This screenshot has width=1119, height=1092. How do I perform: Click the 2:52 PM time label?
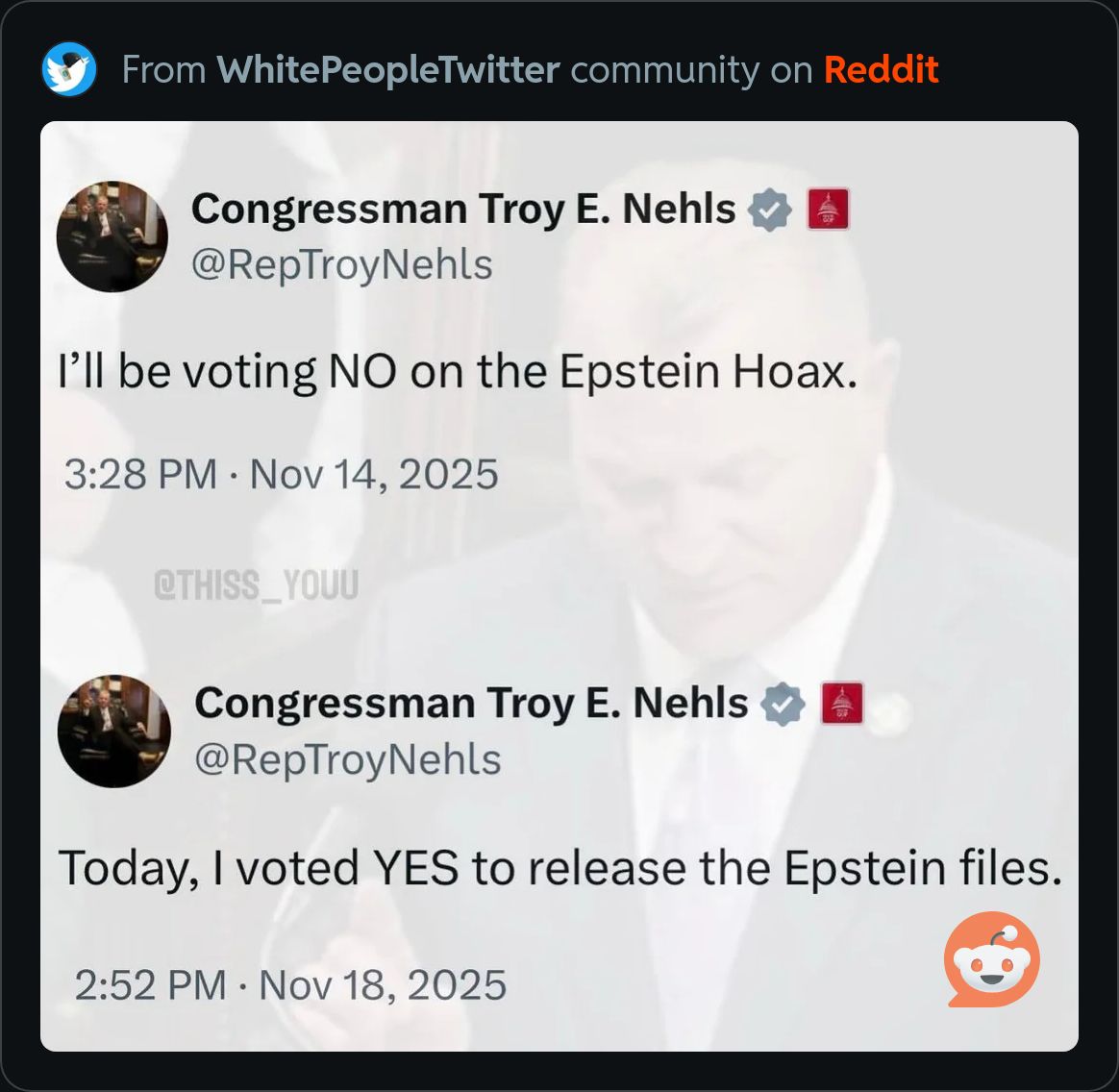[149, 984]
